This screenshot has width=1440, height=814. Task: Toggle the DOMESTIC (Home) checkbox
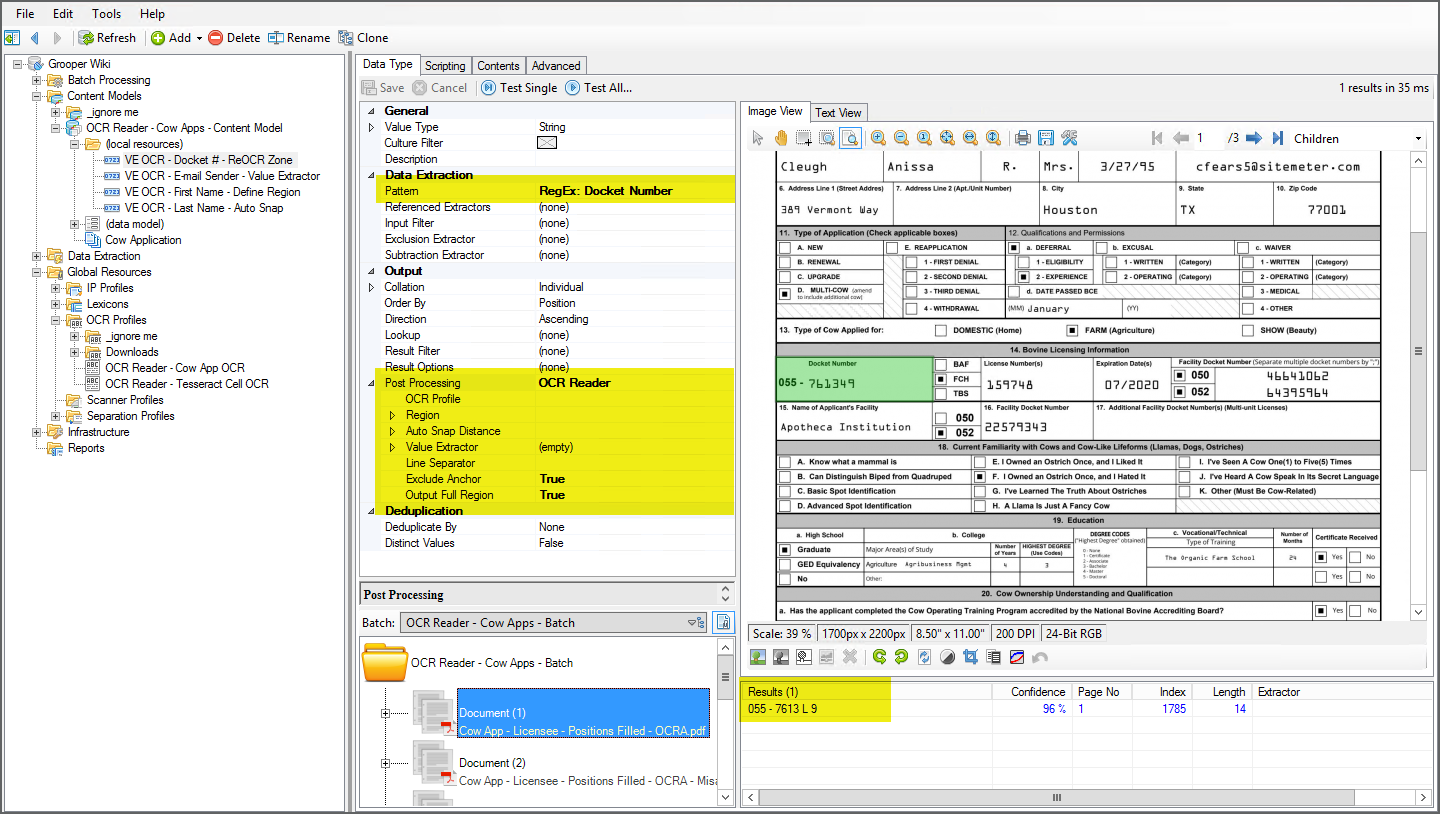point(941,330)
